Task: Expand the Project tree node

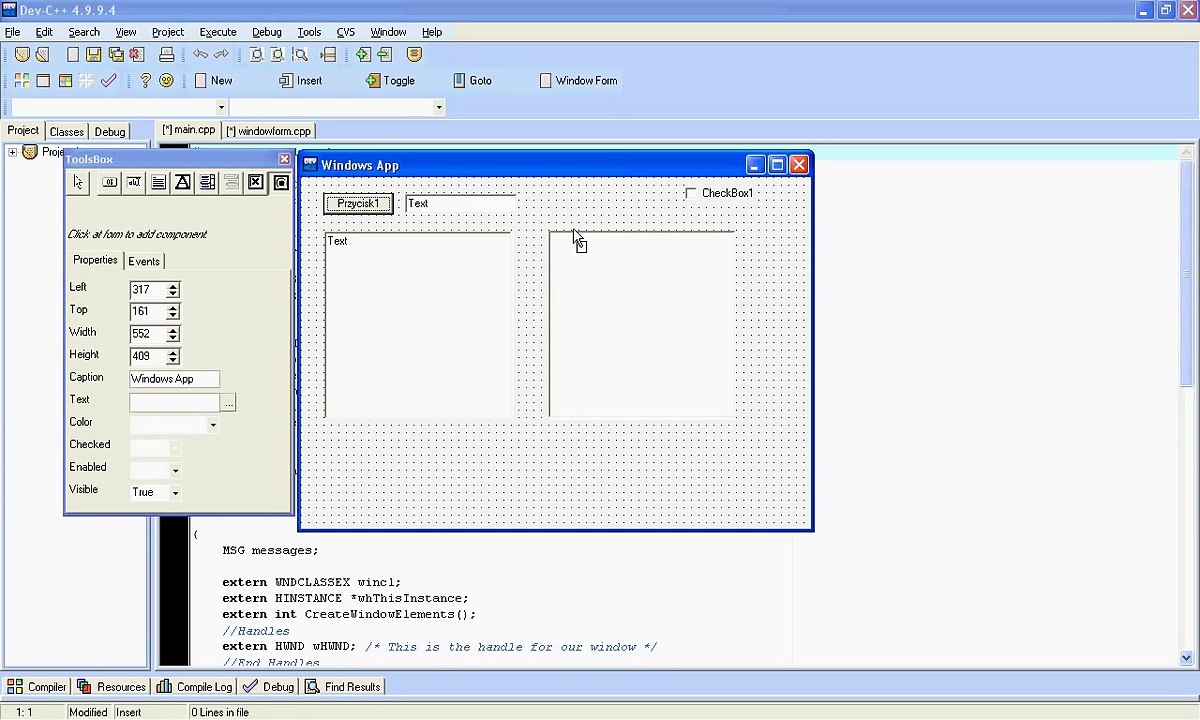Action: click(12, 152)
